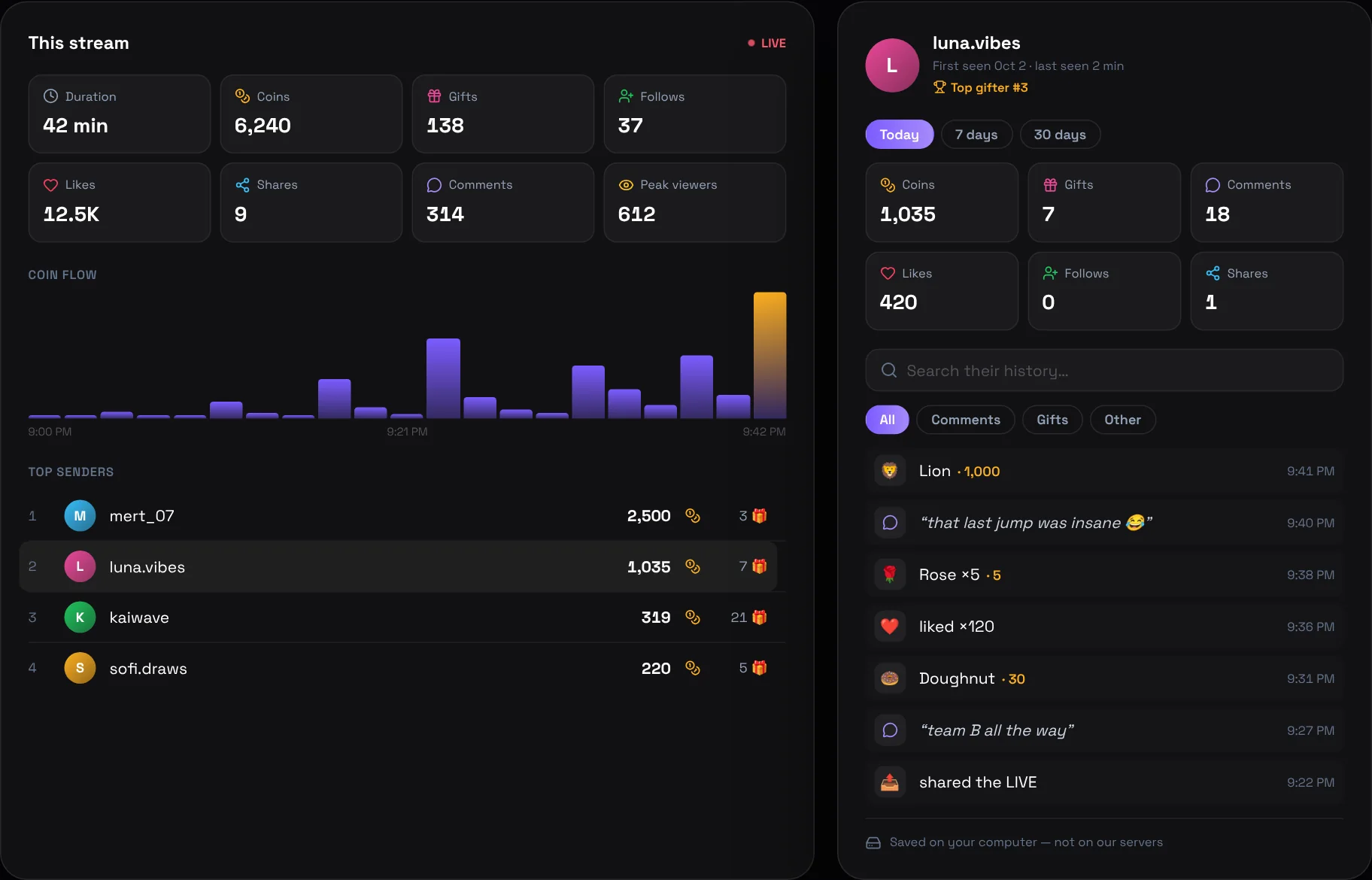This screenshot has height=880, width=1372.
Task: Click the luna.vibes 420 Likes card
Action: pyautogui.click(x=942, y=291)
